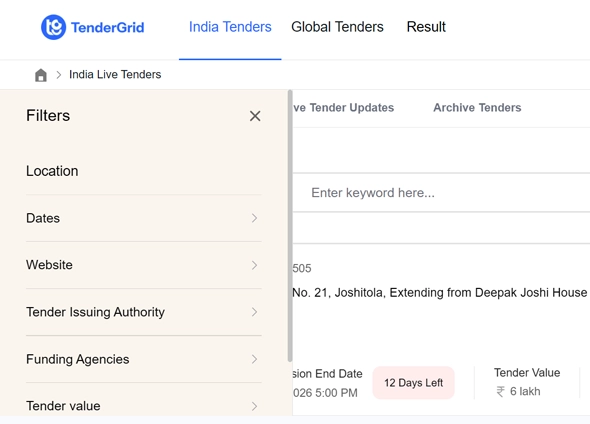
Task: Expand the Tender value filter chevron
Action: pyautogui.click(x=254, y=406)
